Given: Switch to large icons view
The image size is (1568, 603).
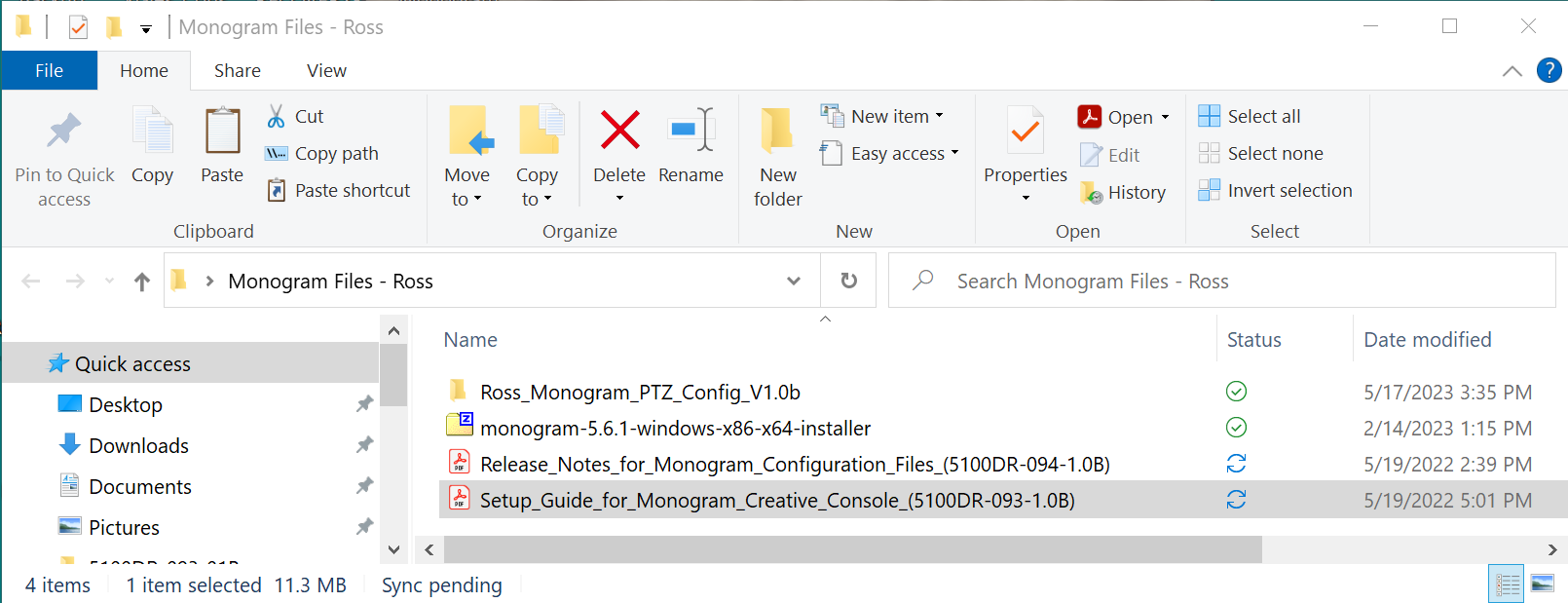Looking at the screenshot, I should [x=1543, y=584].
